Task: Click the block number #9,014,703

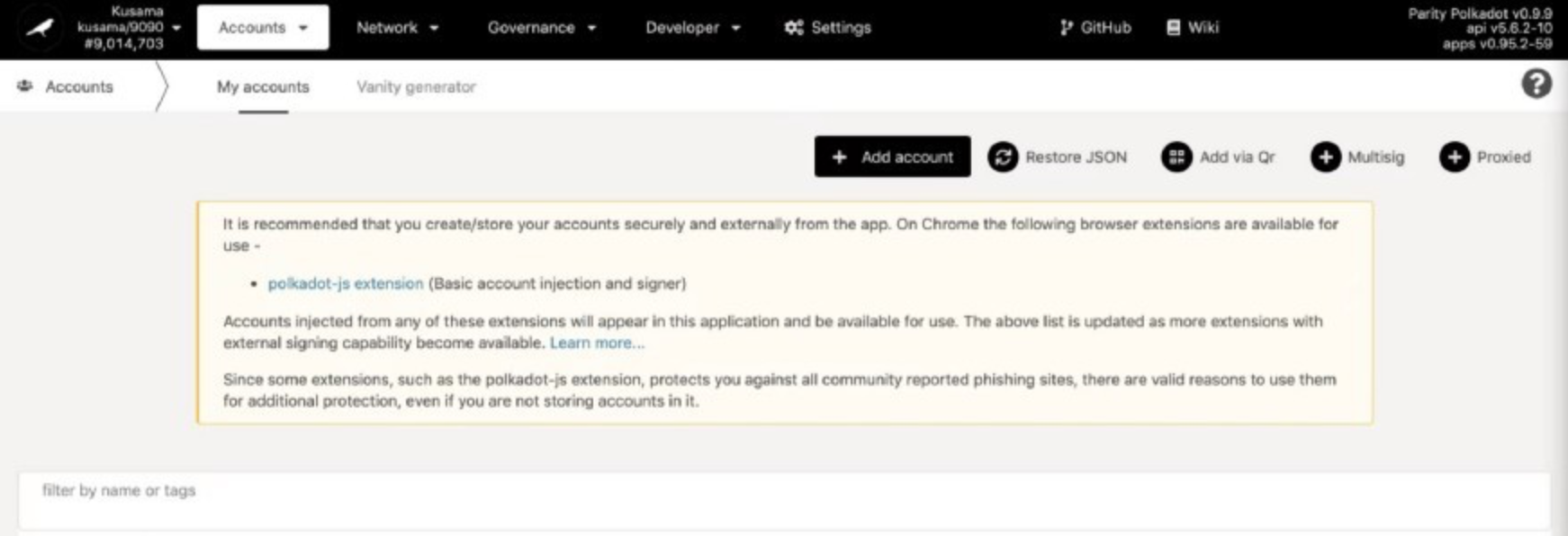Action: point(124,43)
